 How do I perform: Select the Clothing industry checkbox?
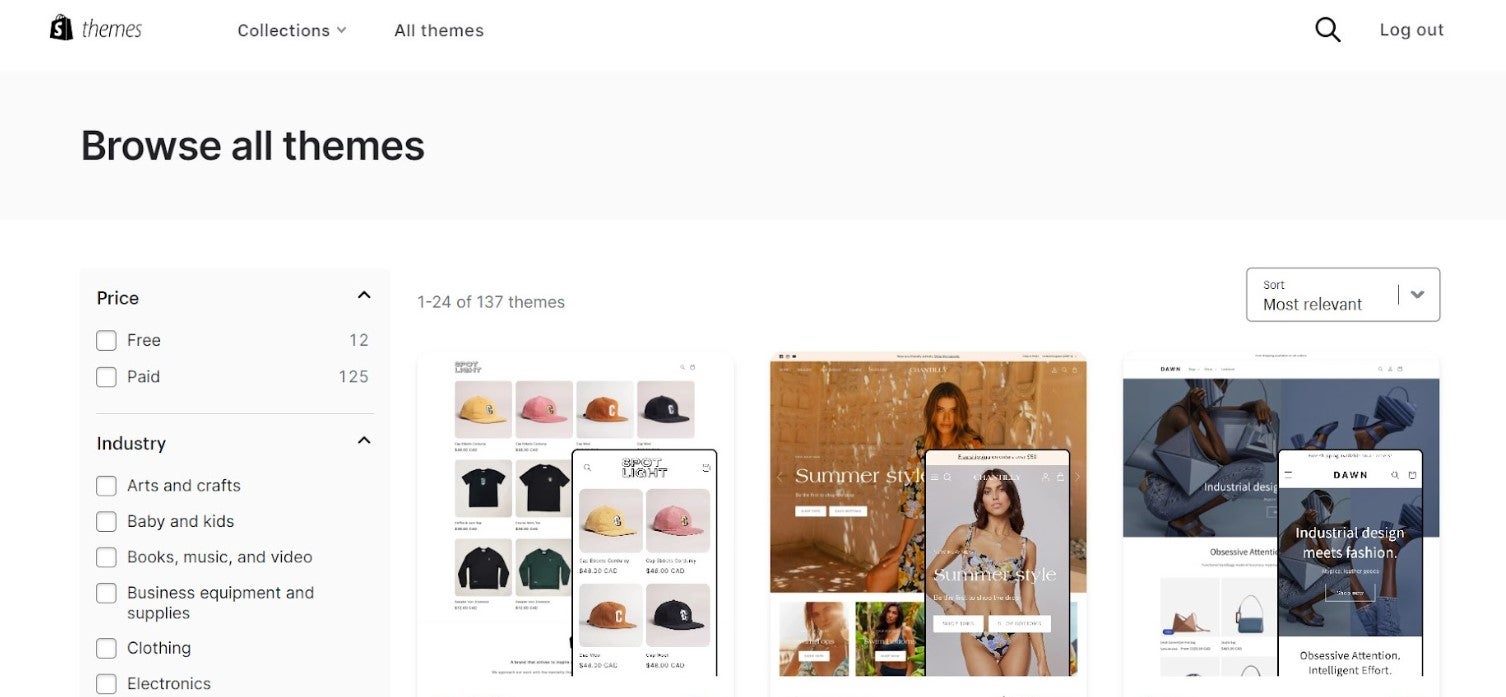tap(106, 649)
